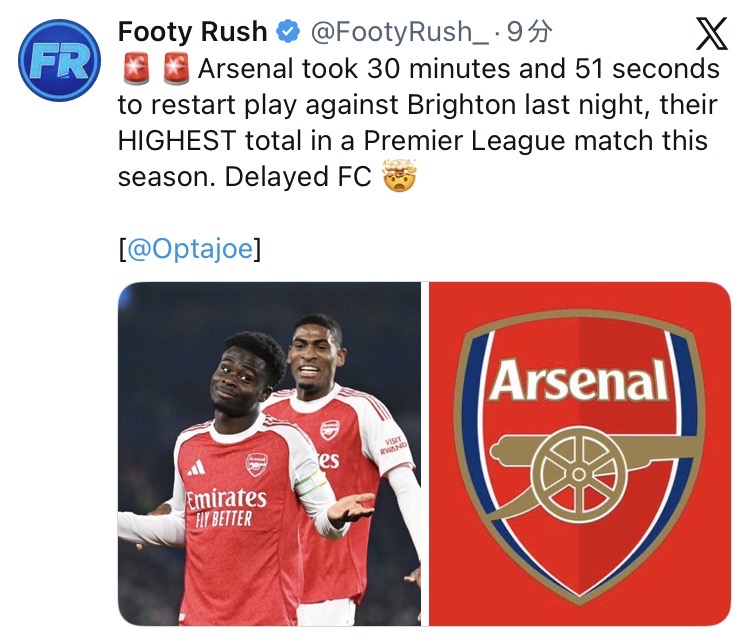Click the Emirates Fly Better shirt sponsor
The width and height of the screenshot is (750, 642).
pos(225,504)
